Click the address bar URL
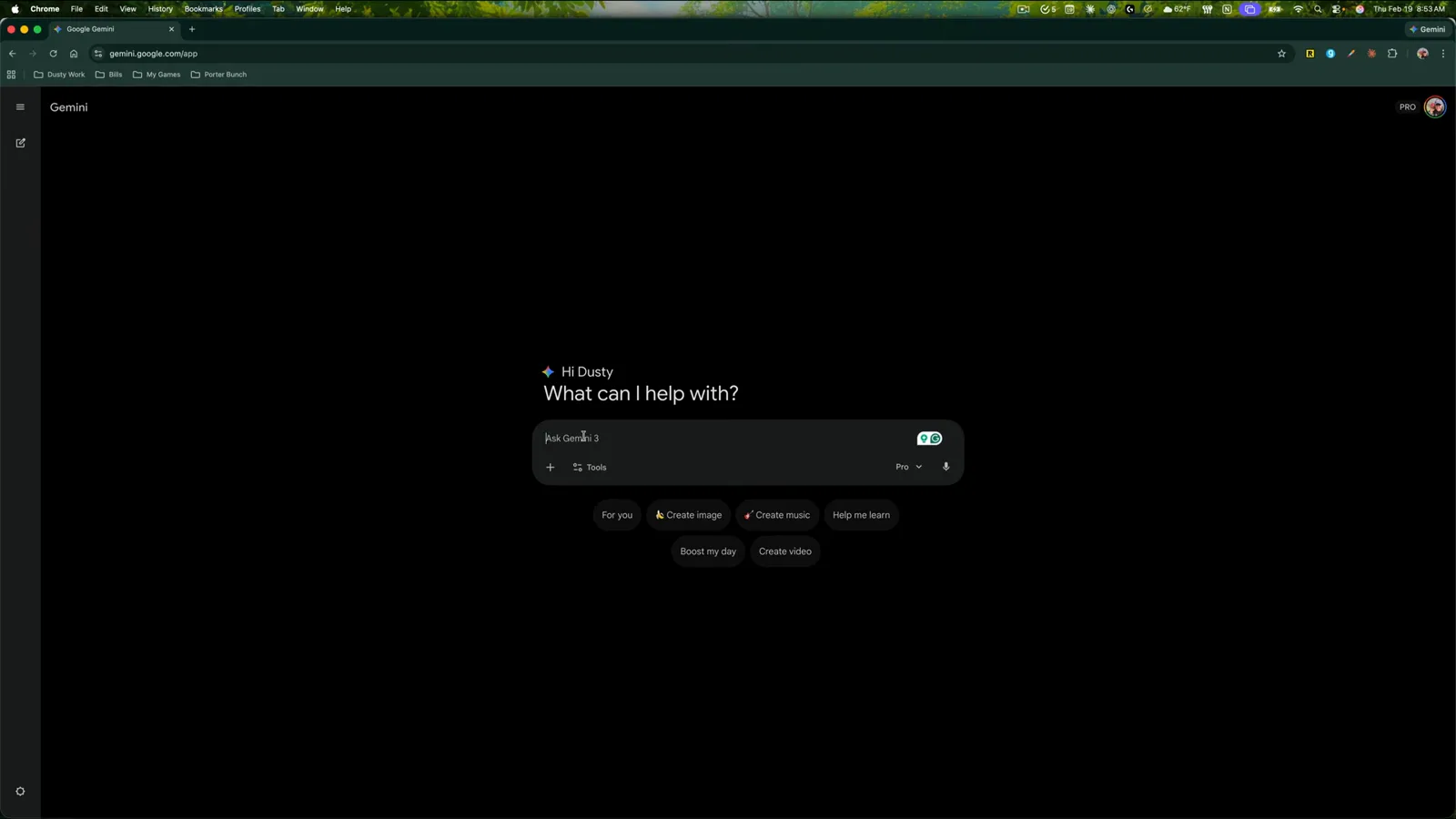This screenshot has width=1456, height=819. (153, 54)
